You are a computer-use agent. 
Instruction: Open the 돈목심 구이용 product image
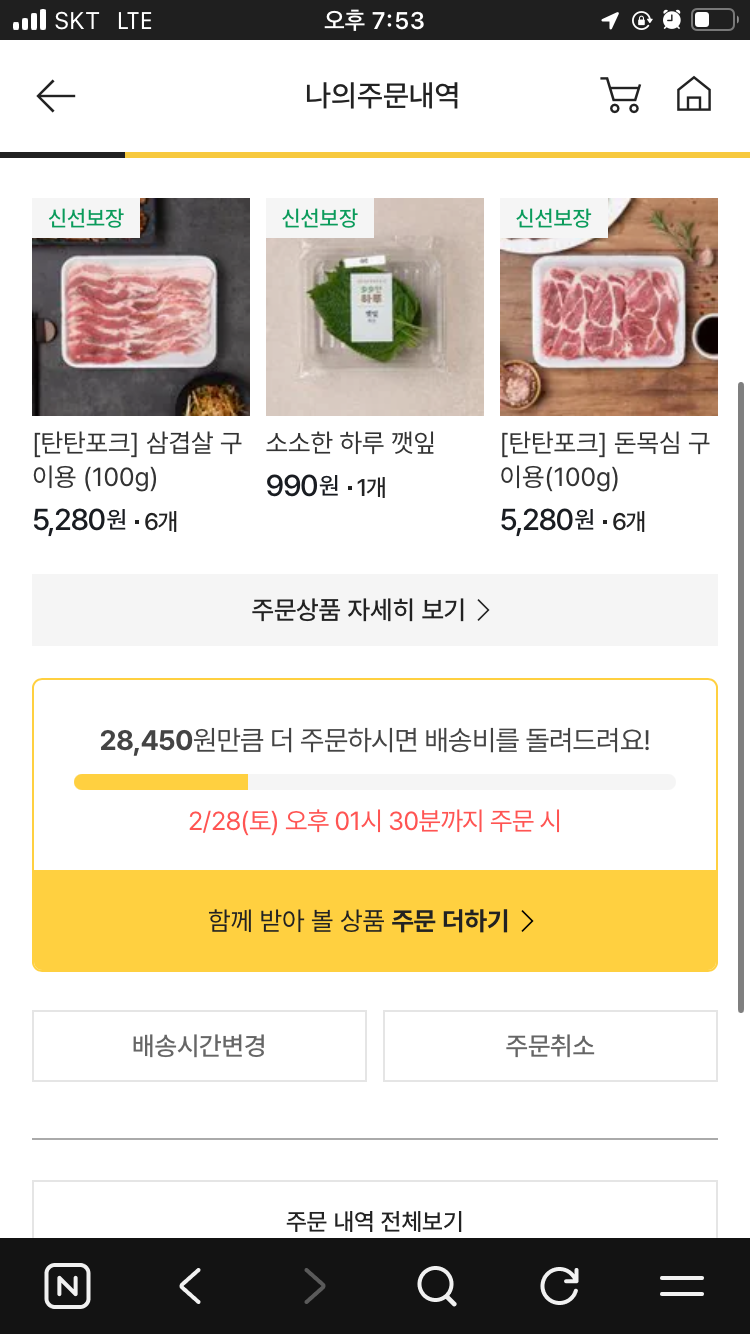[609, 307]
